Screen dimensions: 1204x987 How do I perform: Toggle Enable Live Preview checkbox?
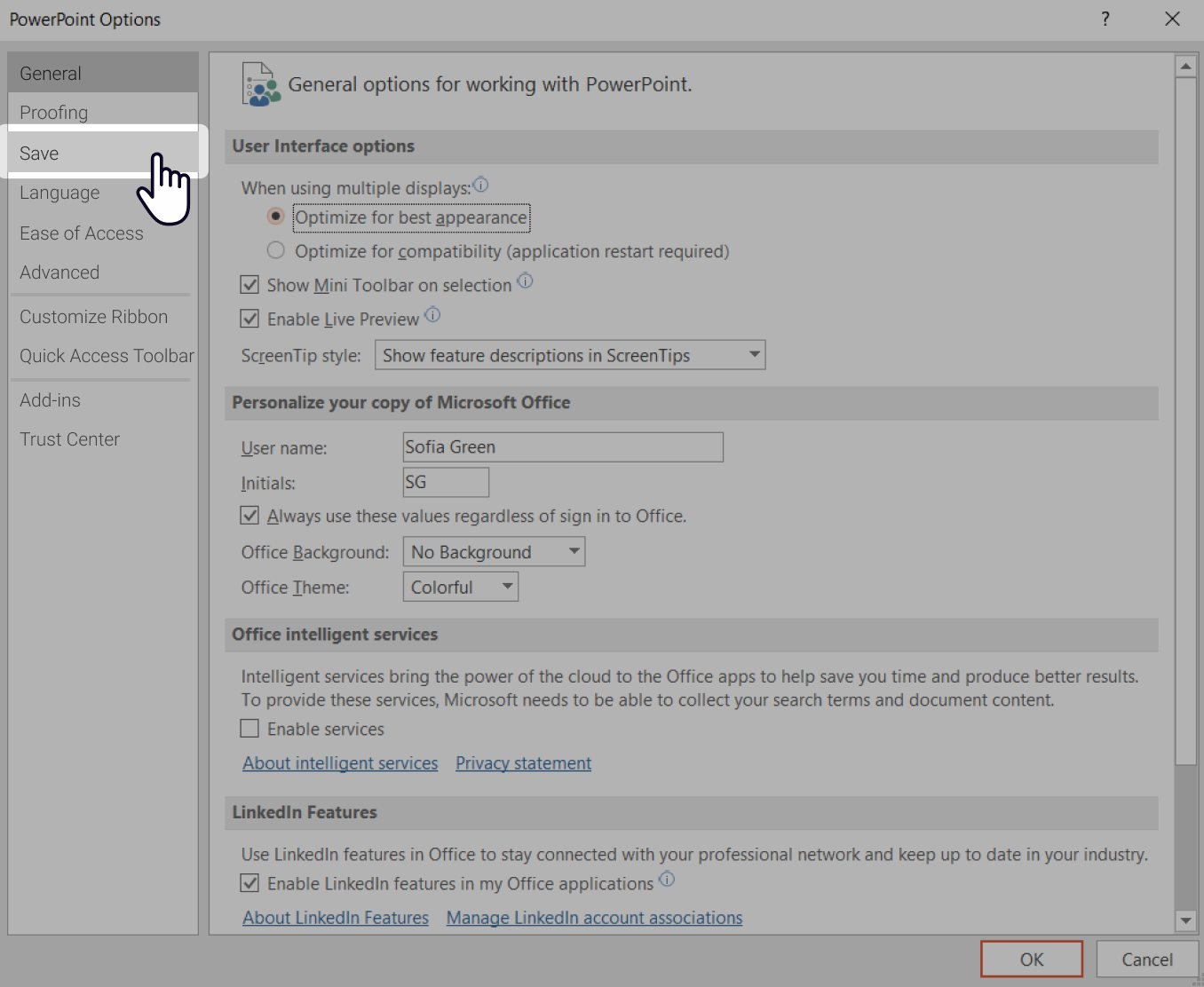click(250, 319)
